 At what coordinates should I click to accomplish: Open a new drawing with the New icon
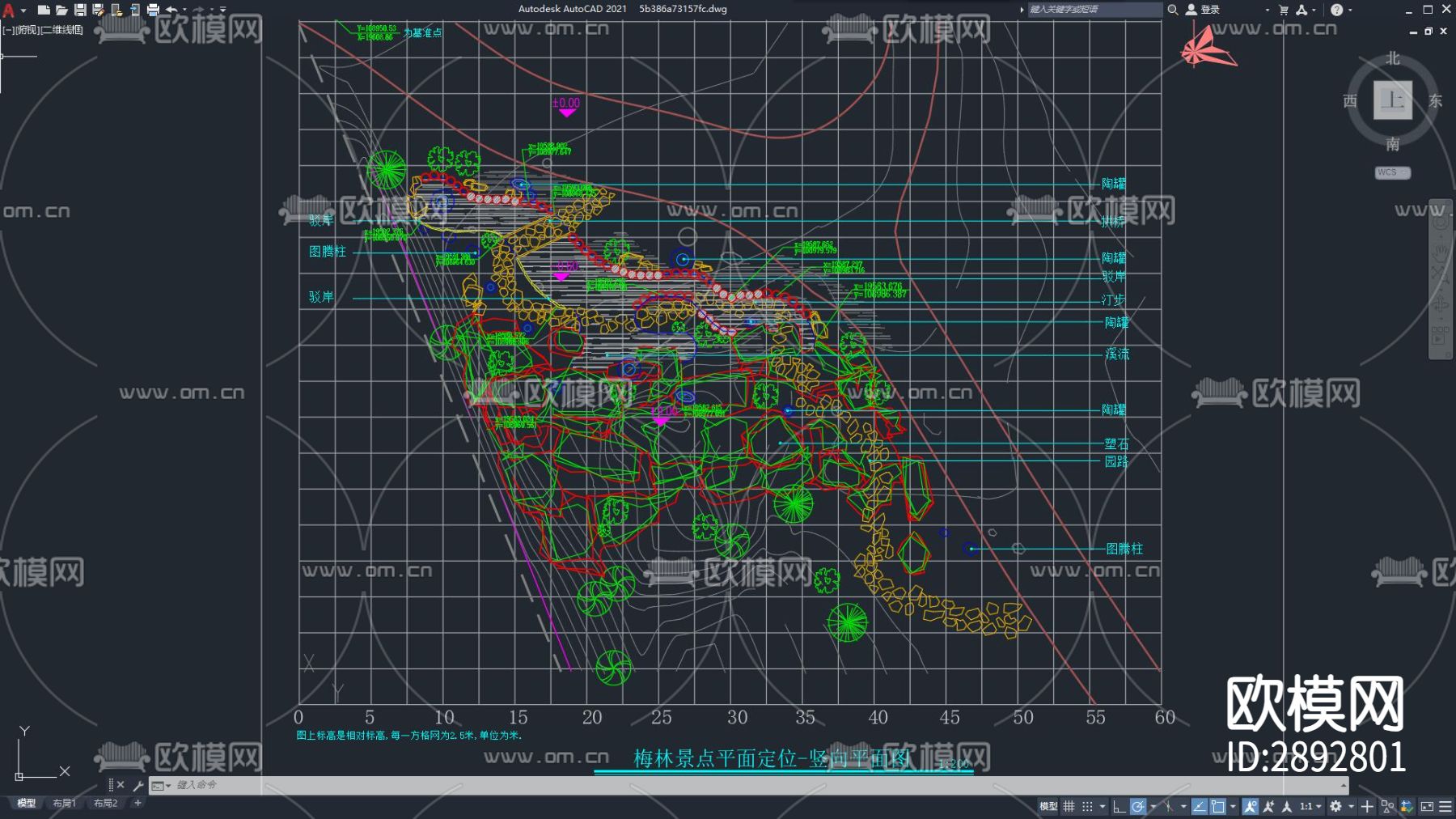(x=43, y=10)
